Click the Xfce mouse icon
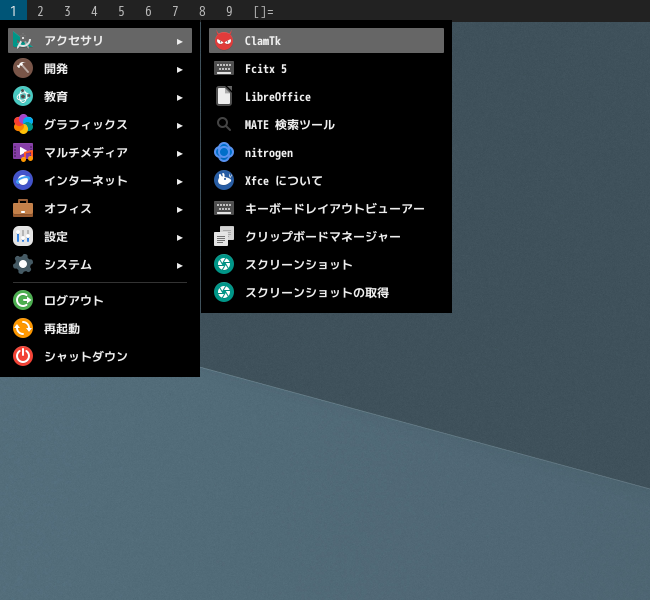 224,180
